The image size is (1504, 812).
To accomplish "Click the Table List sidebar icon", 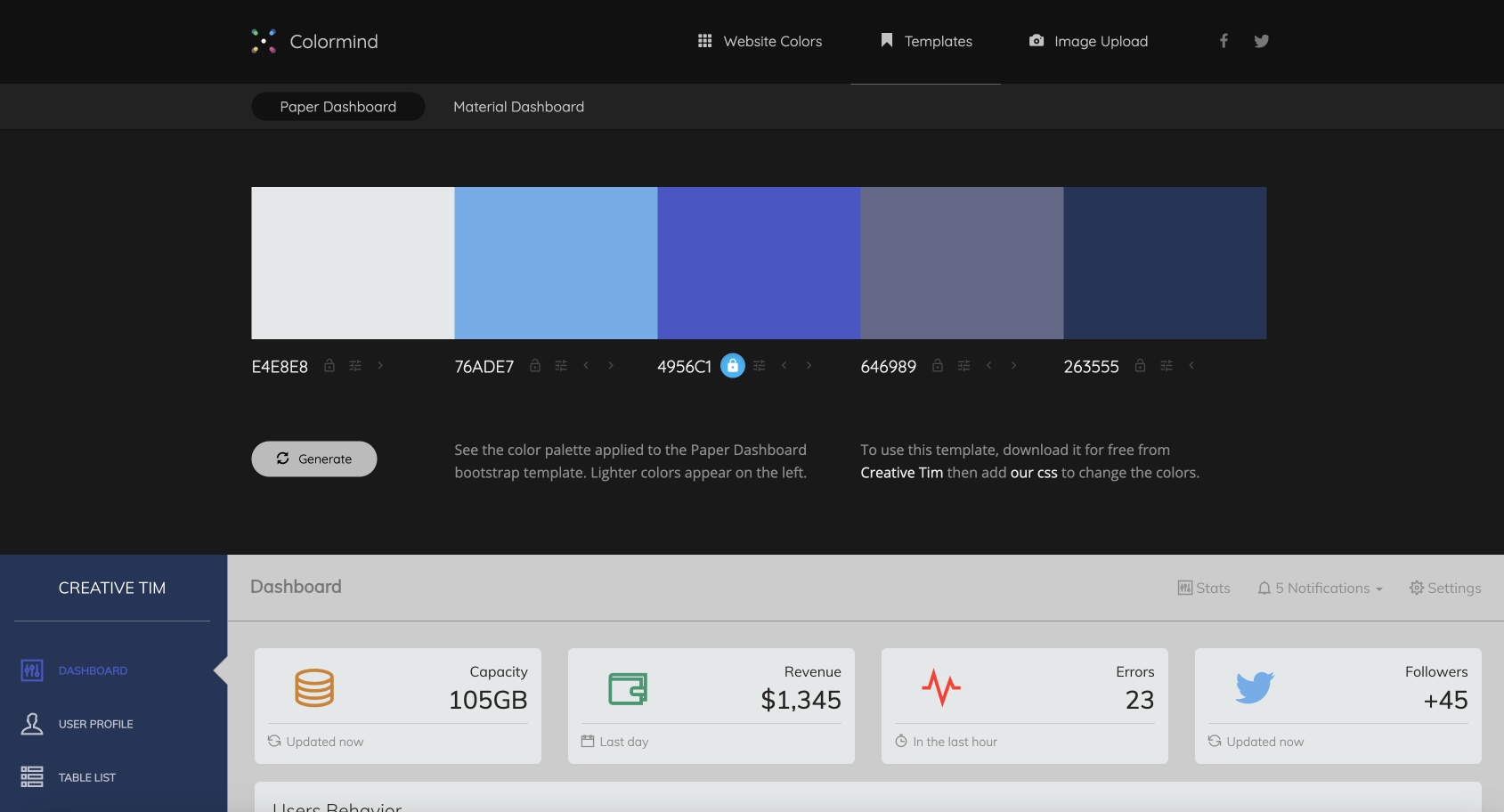I will click(x=31, y=776).
